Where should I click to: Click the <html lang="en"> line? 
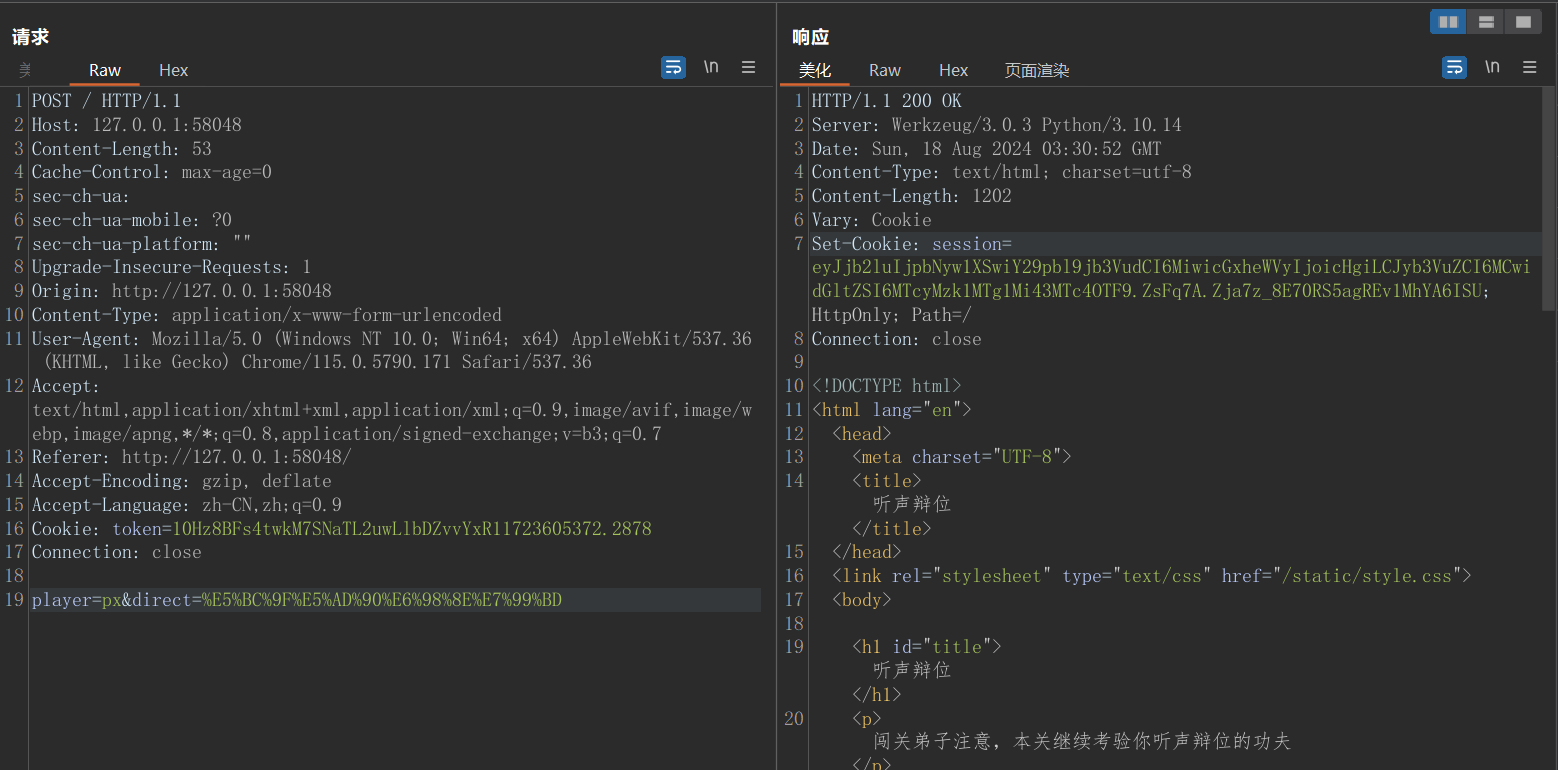pyautogui.click(x=891, y=410)
